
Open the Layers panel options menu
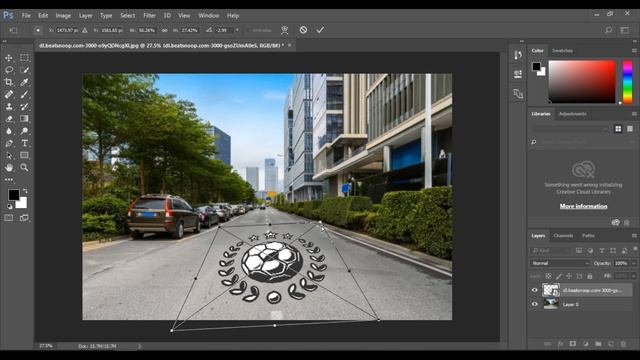pos(634,236)
